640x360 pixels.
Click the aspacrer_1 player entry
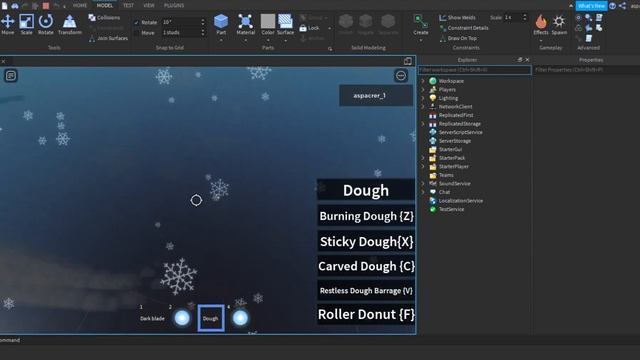click(376, 96)
